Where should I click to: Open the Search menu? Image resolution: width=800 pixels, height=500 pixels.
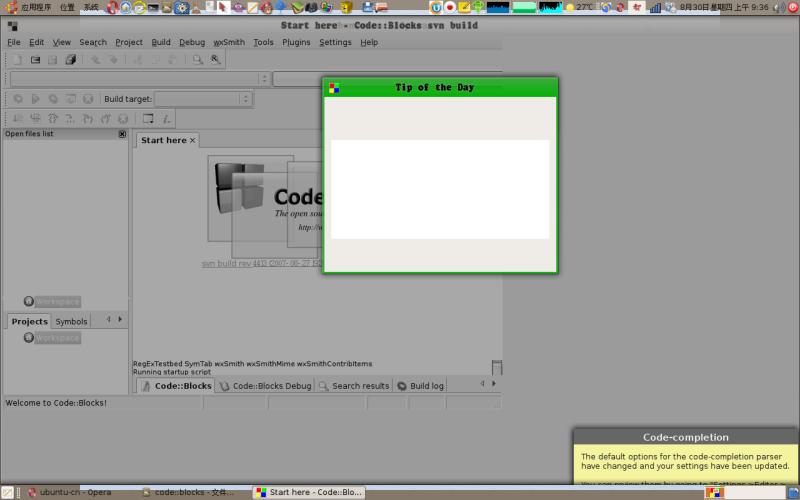93,42
